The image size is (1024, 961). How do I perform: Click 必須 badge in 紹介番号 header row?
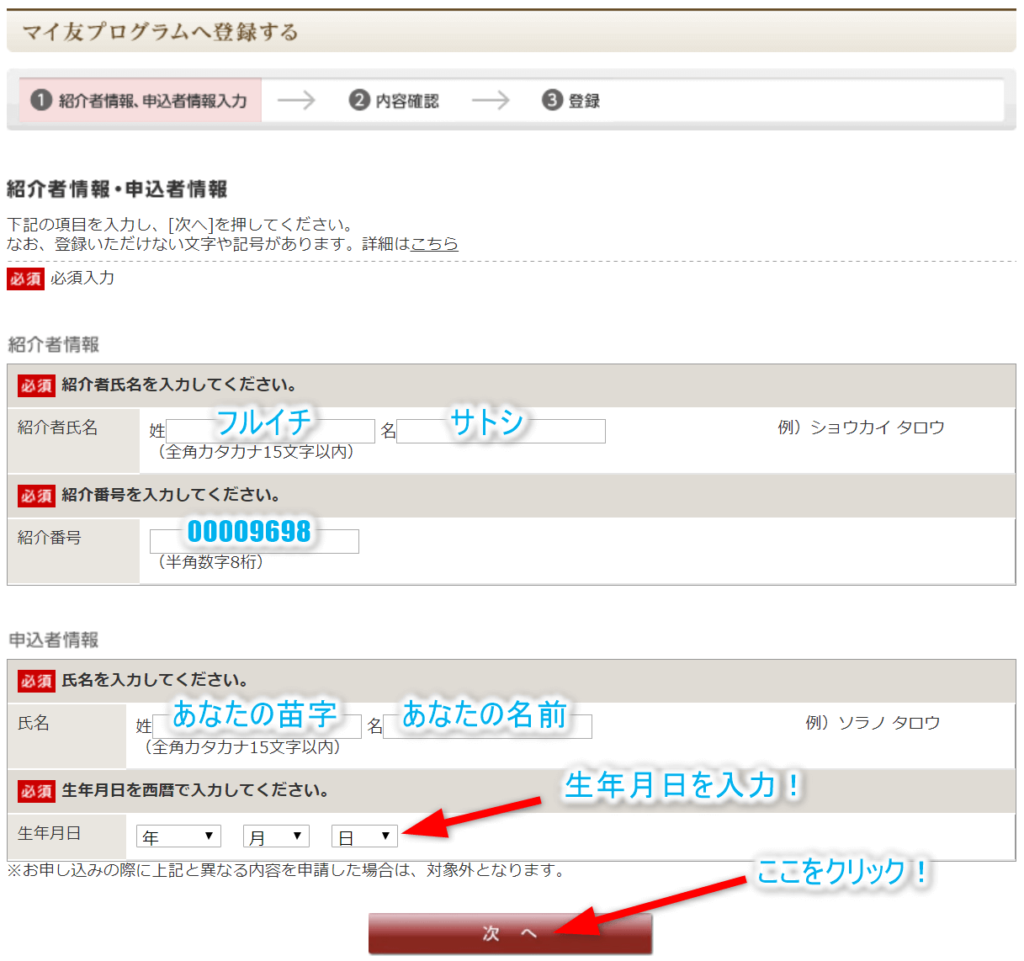point(36,495)
